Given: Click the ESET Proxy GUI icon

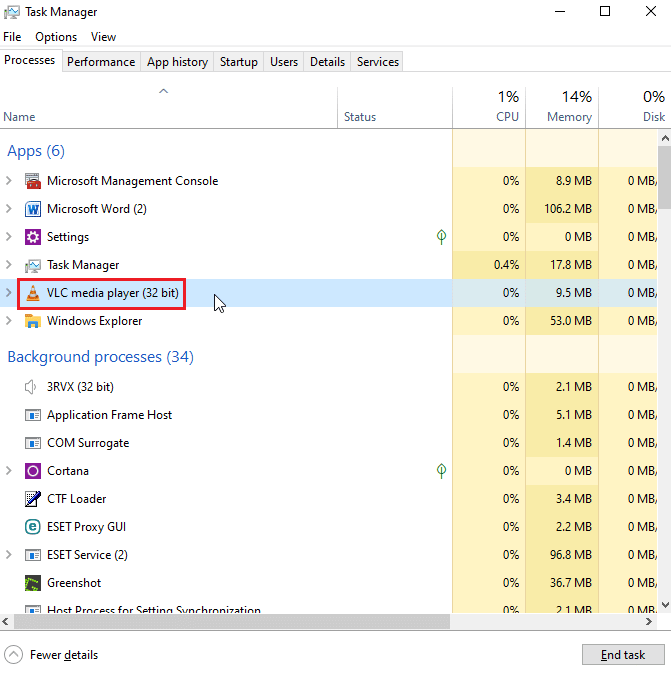Looking at the screenshot, I should 33,527.
